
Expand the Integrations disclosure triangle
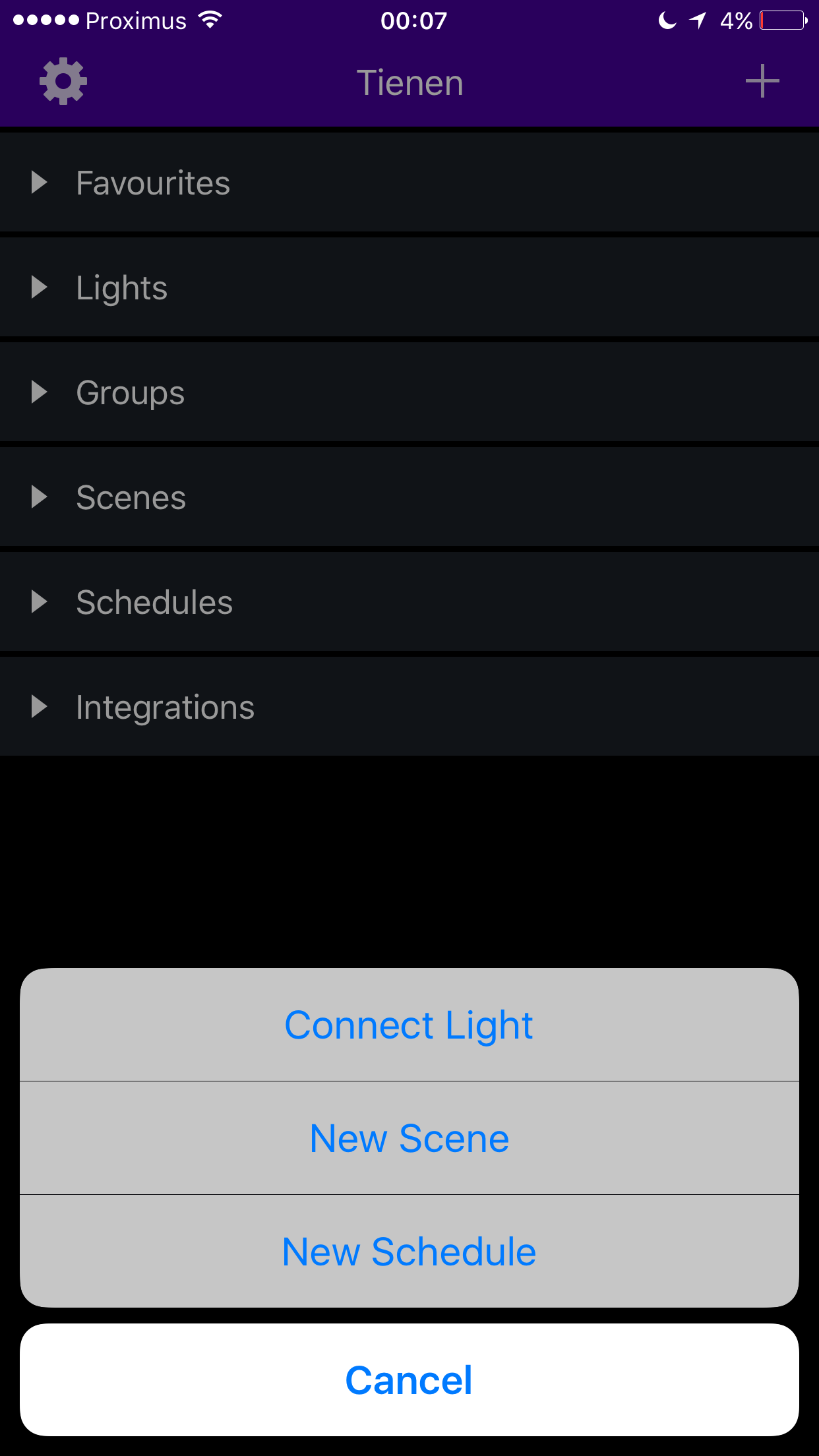pyautogui.click(x=40, y=707)
